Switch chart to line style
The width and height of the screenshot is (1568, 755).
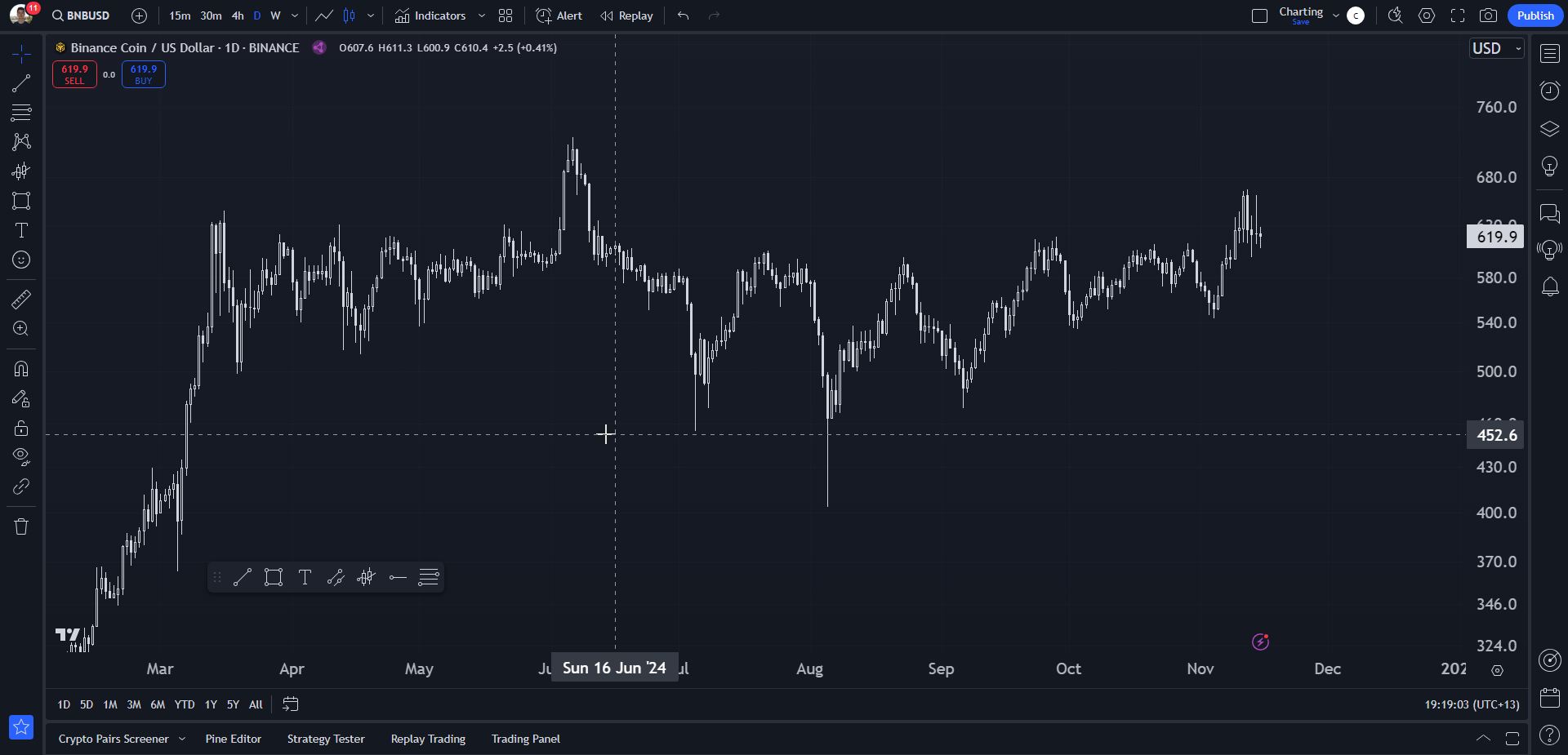coord(324,16)
